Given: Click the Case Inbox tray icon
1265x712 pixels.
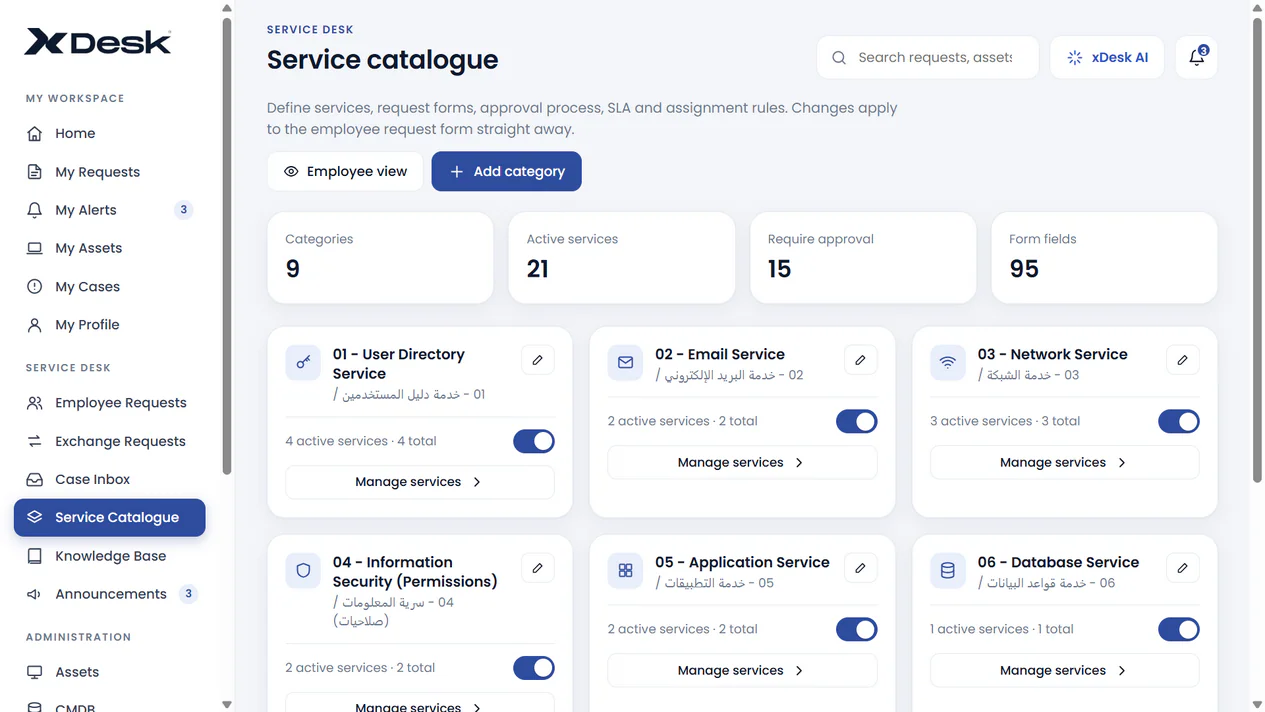Looking at the screenshot, I should tap(35, 480).
